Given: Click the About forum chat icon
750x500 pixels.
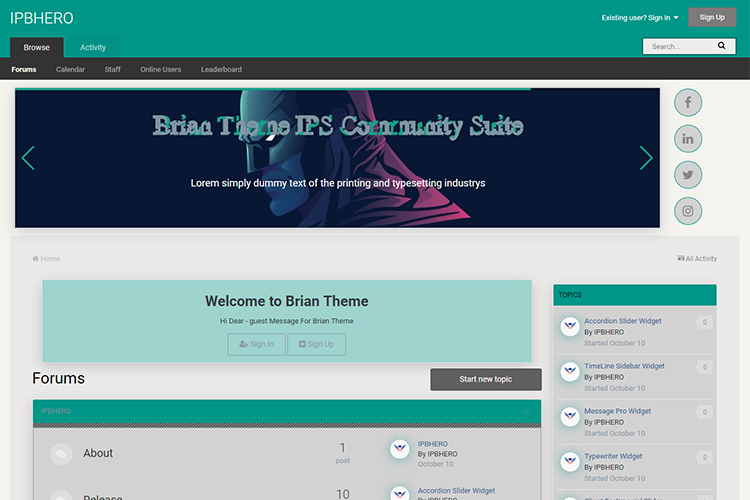Looking at the screenshot, I should pos(61,454).
